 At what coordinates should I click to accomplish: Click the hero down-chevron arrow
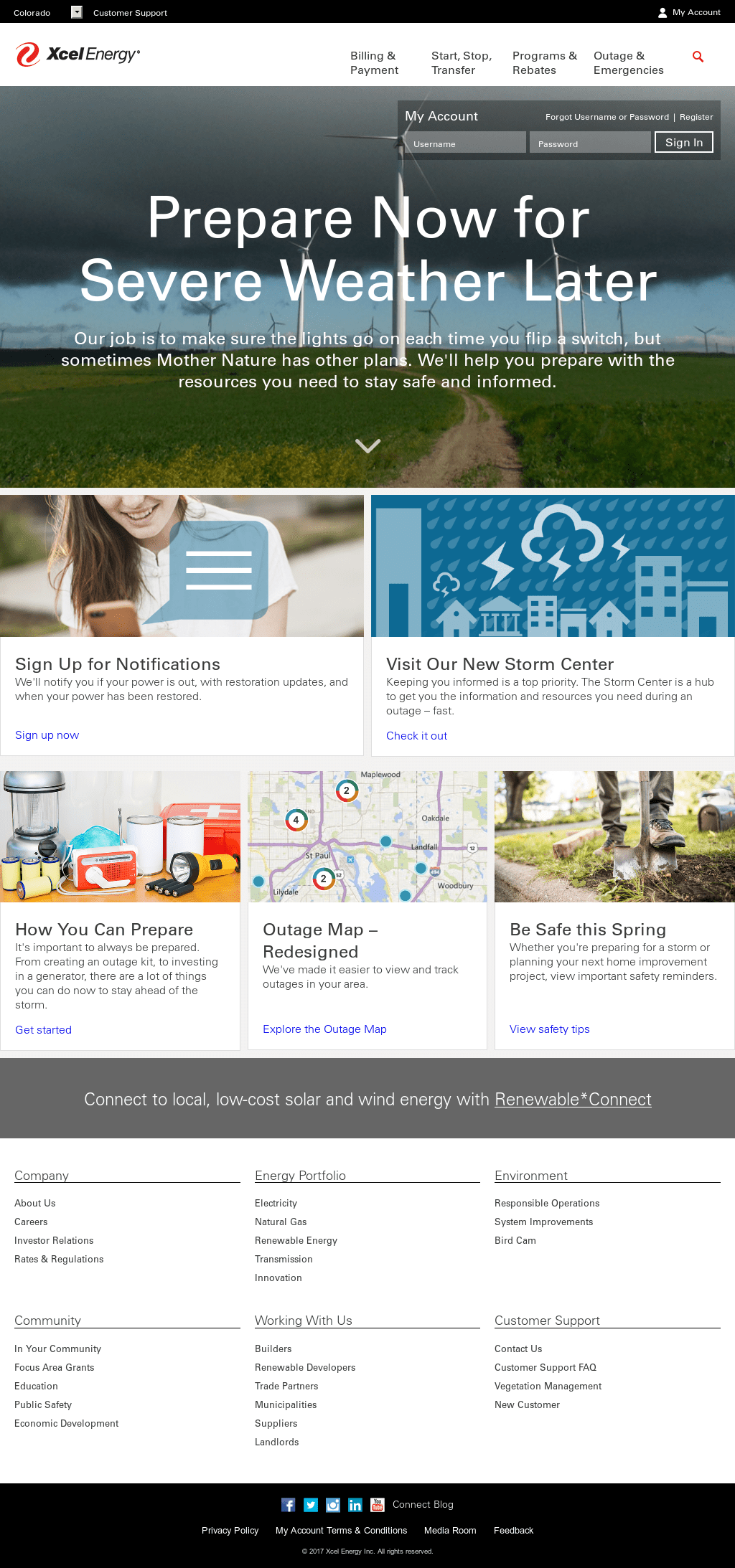click(367, 445)
